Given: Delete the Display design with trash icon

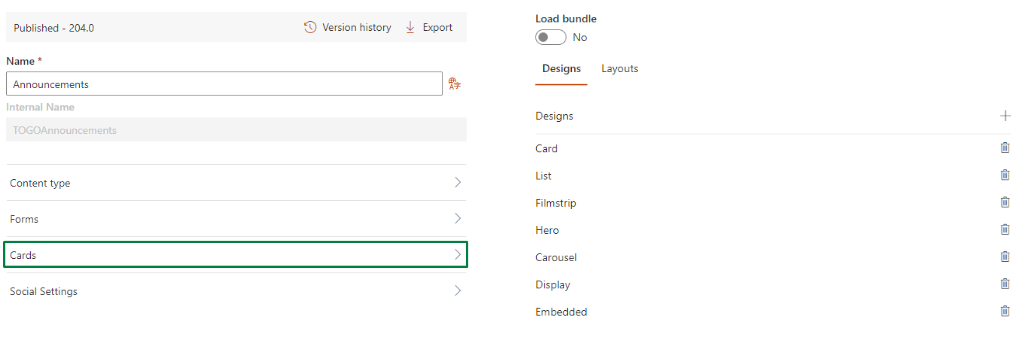Looking at the screenshot, I should (1005, 284).
